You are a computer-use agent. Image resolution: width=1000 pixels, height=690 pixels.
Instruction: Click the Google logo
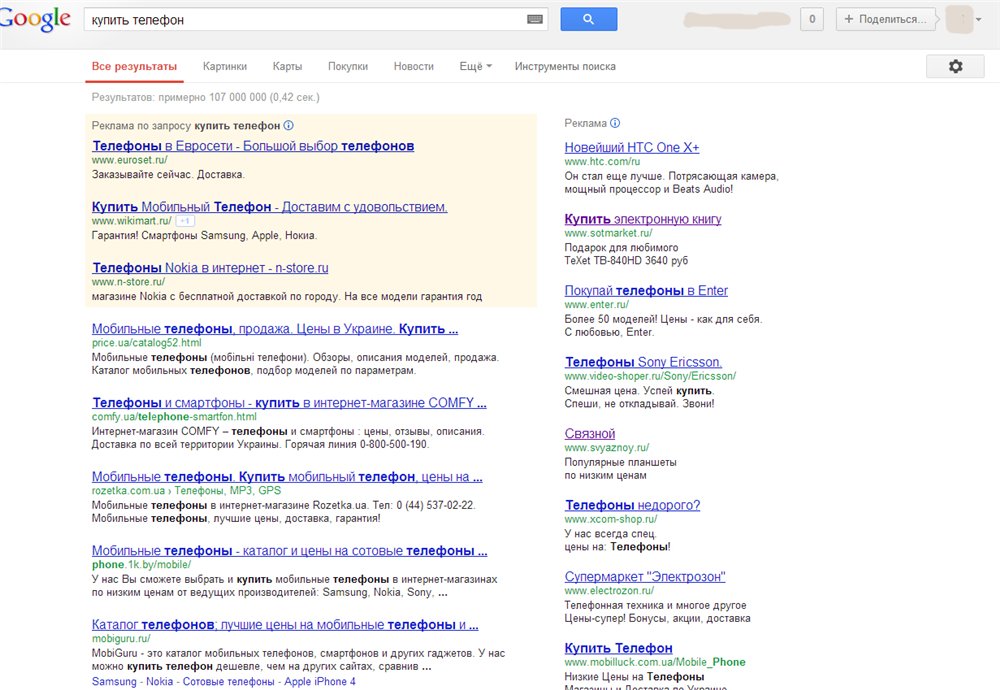[x=35, y=18]
